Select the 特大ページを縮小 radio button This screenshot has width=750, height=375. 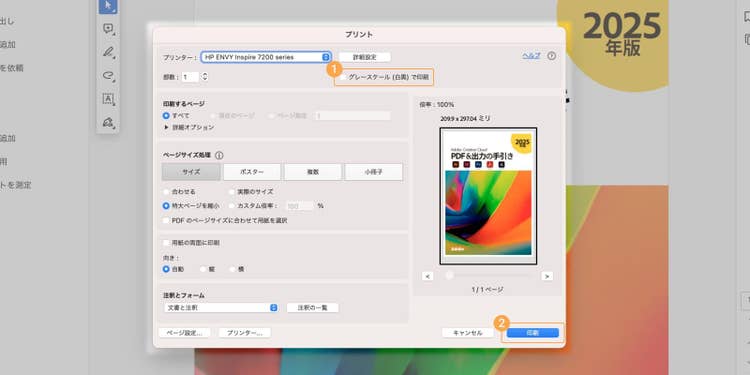pos(166,206)
